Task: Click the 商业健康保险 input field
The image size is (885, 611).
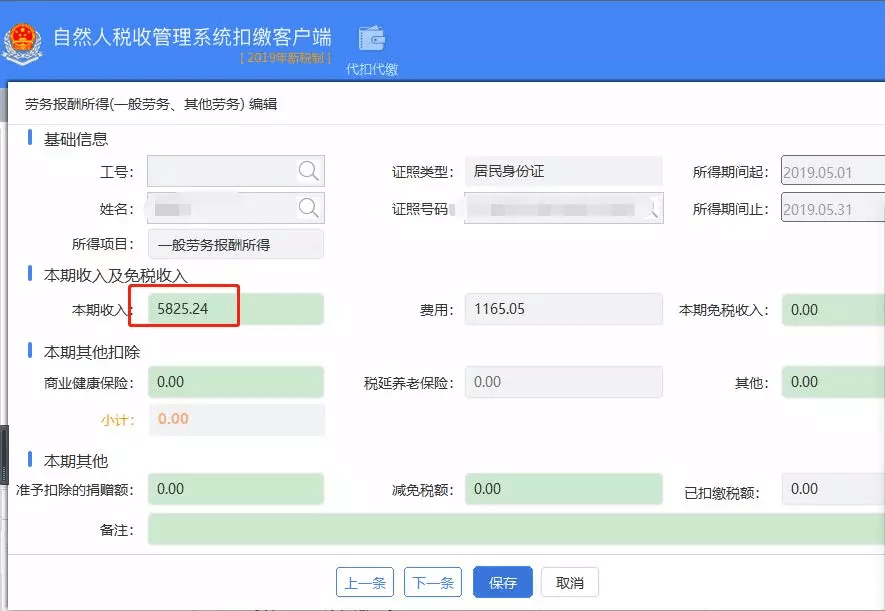Action: click(236, 382)
